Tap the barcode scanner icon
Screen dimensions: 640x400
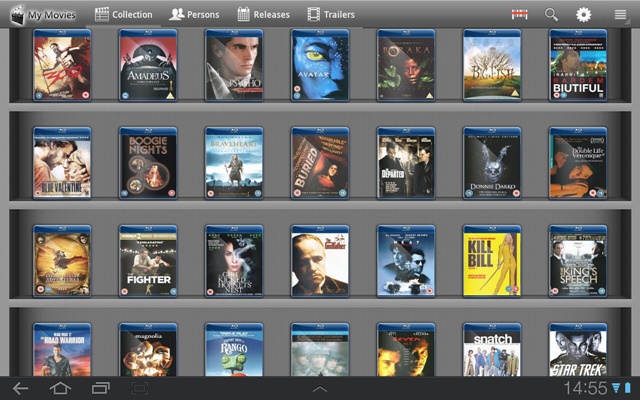pos(519,15)
